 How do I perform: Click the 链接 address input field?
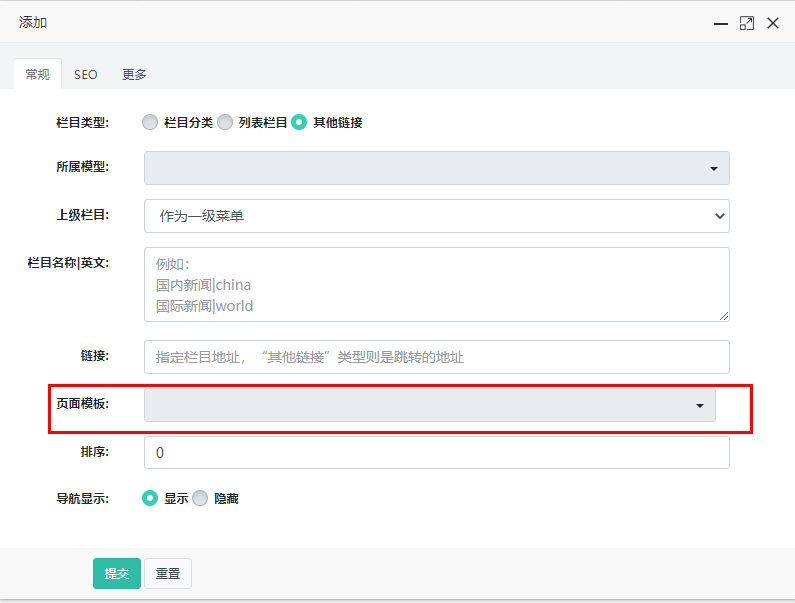pyautogui.click(x=437, y=357)
